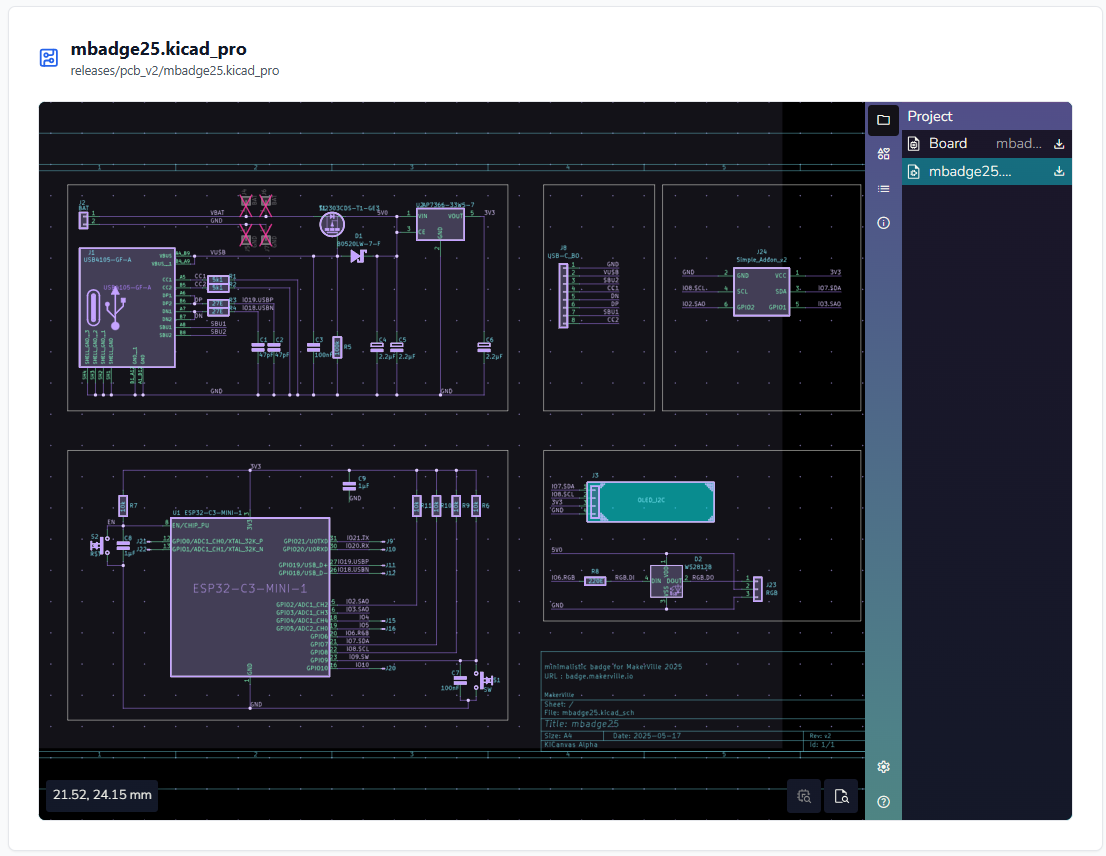Viewport: 1106px width, 856px height.
Task: Click zoom to page button
Action: click(x=841, y=796)
